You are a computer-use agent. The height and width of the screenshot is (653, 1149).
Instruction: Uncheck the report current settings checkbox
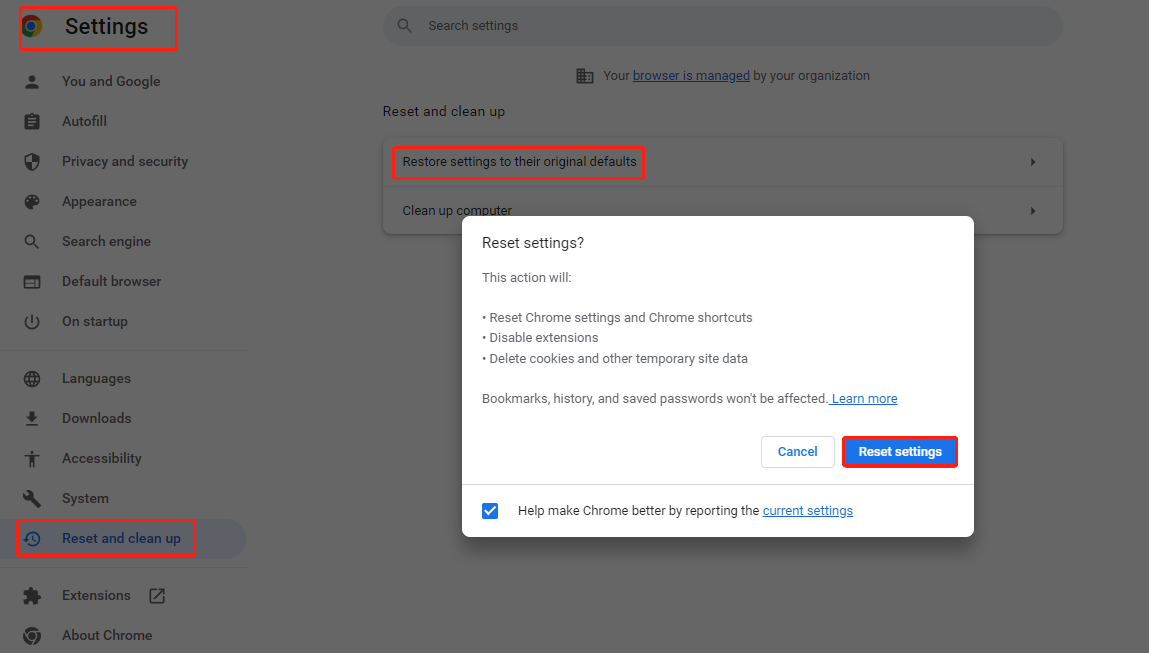pyautogui.click(x=490, y=511)
